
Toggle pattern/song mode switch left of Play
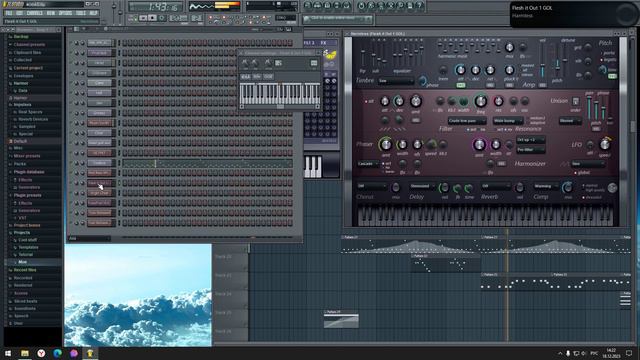133,18
